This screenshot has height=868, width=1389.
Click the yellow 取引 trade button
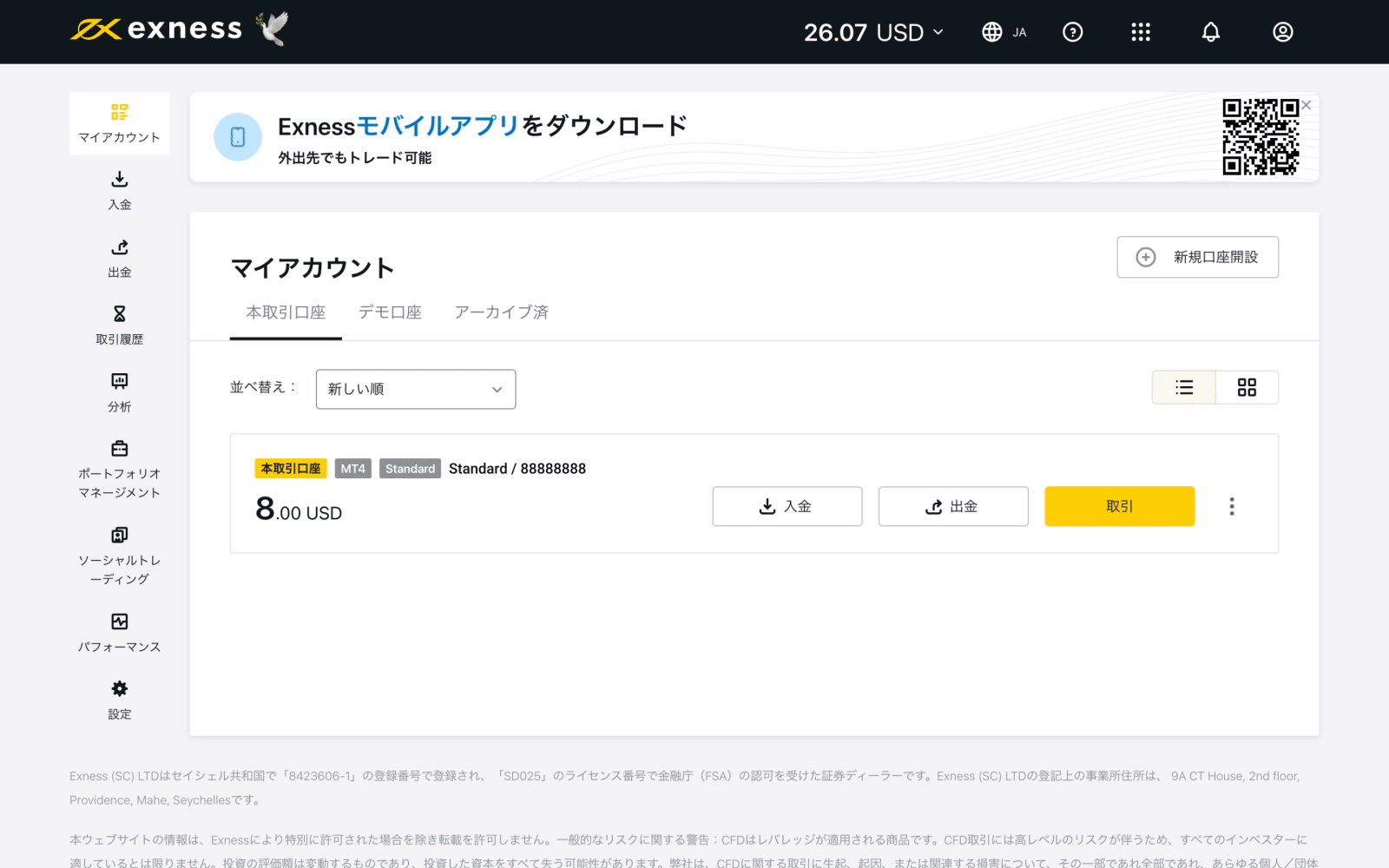click(x=1120, y=506)
